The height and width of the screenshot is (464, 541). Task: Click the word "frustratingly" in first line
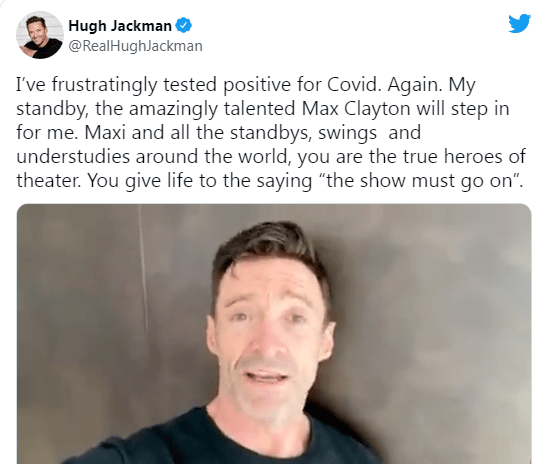point(105,85)
